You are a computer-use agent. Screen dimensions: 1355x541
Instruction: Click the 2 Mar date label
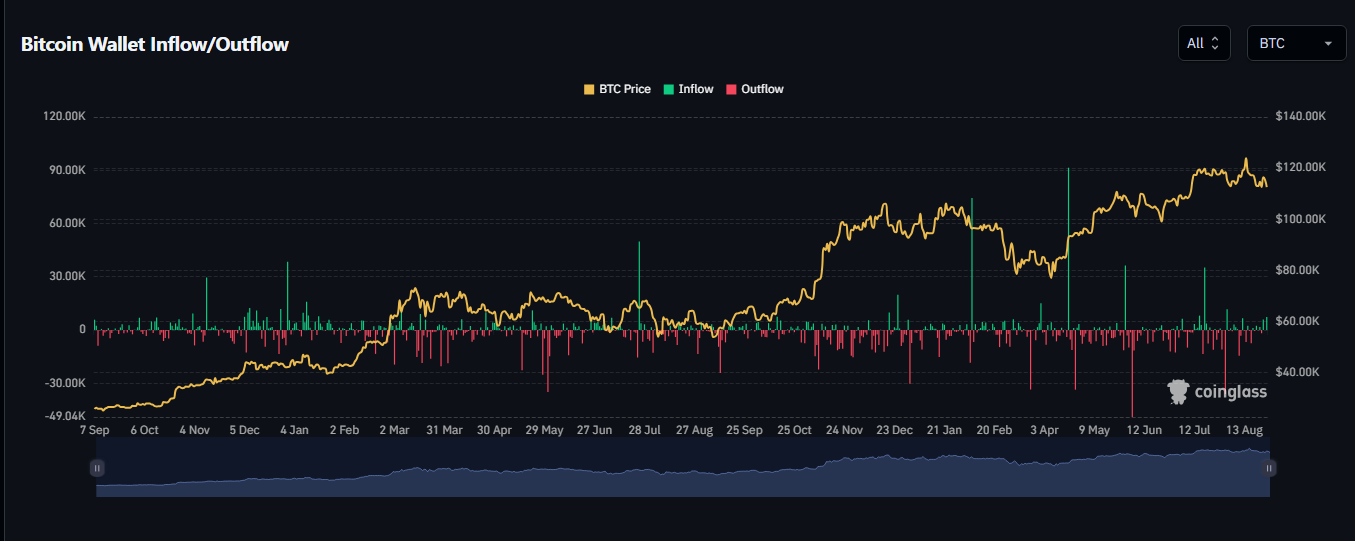pos(394,430)
